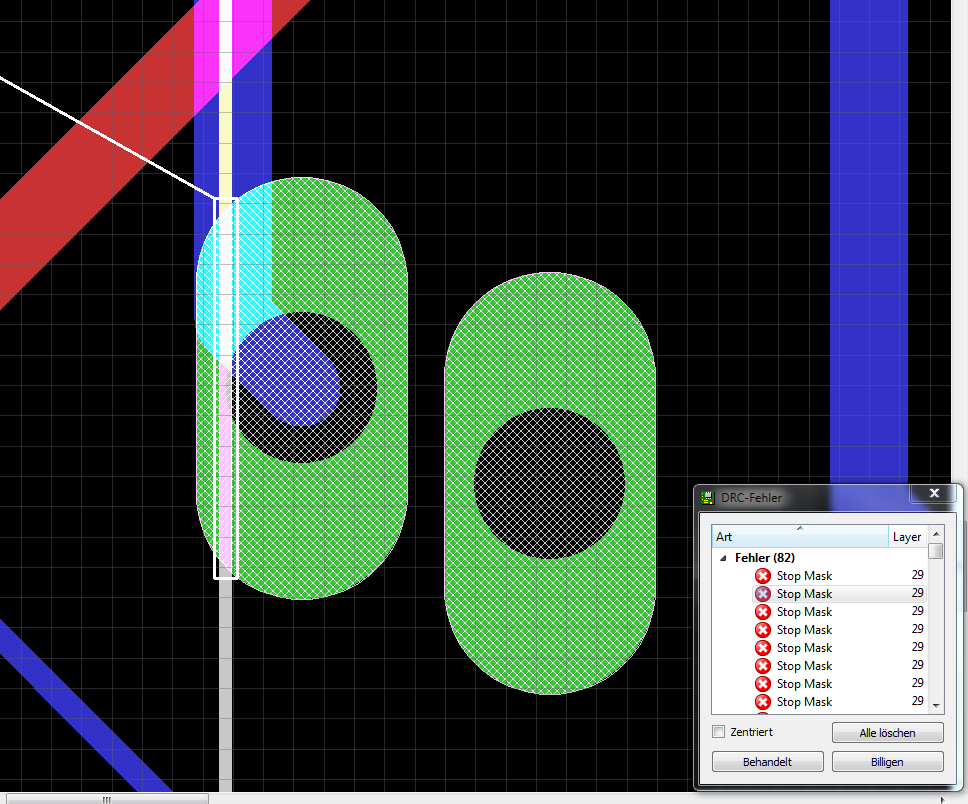Click the Billigen button
The width and height of the screenshot is (968, 804).
pos(887,762)
